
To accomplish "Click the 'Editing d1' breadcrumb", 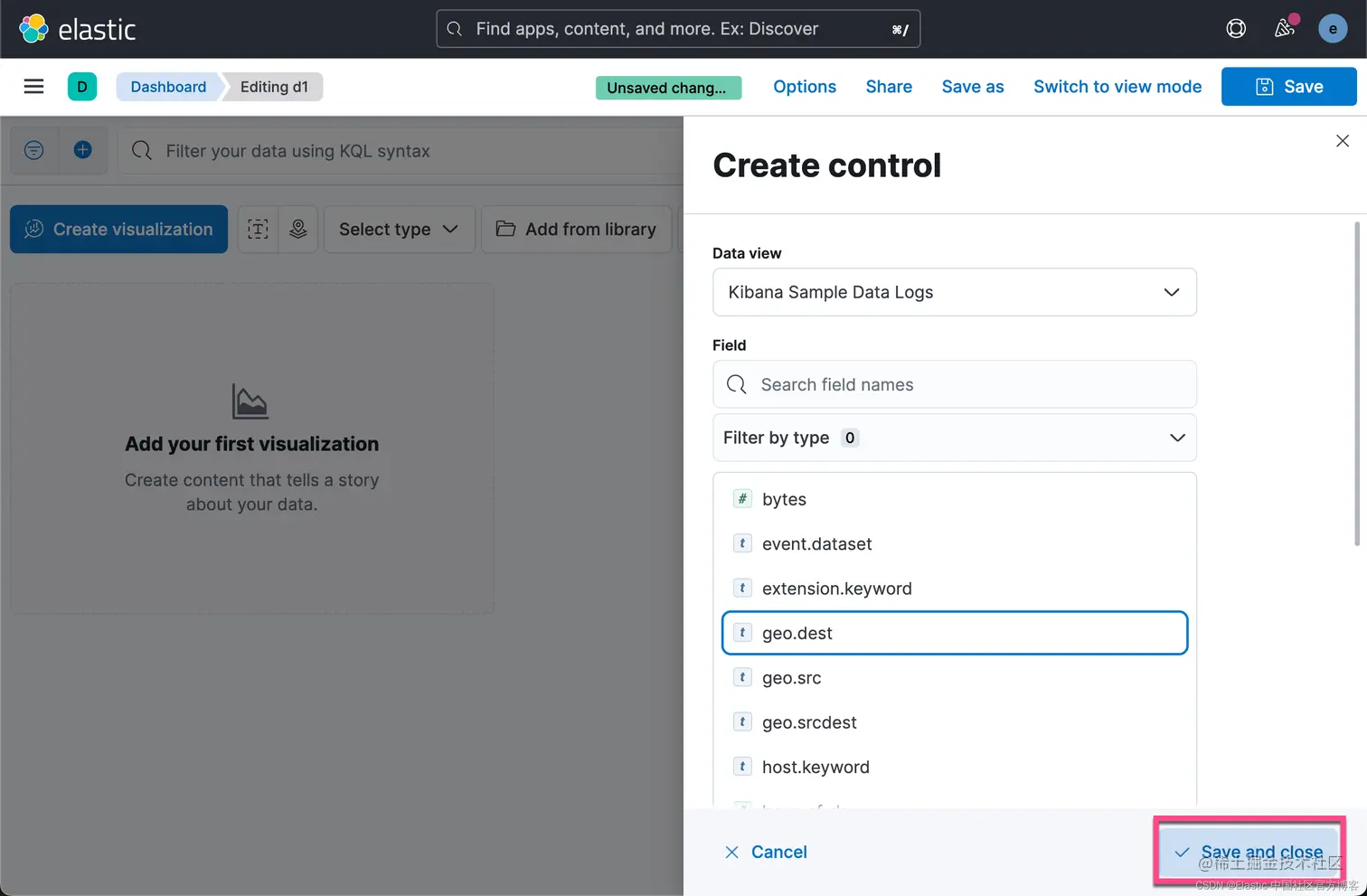I will click(x=274, y=87).
